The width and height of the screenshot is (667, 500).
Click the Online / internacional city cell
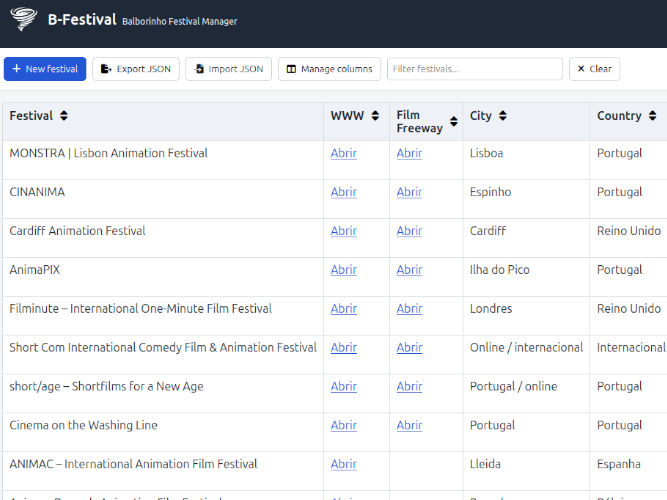coord(526,348)
